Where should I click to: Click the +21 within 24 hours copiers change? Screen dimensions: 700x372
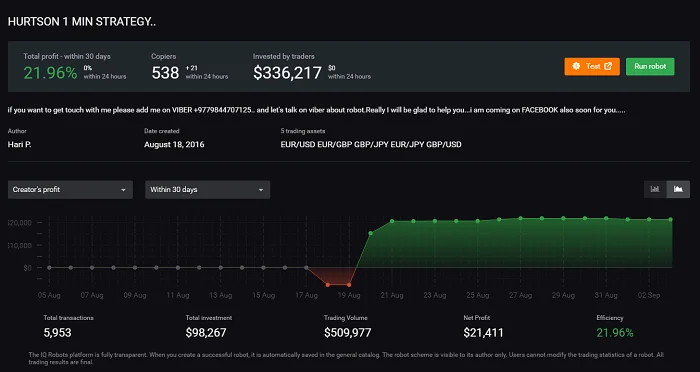pos(207,72)
